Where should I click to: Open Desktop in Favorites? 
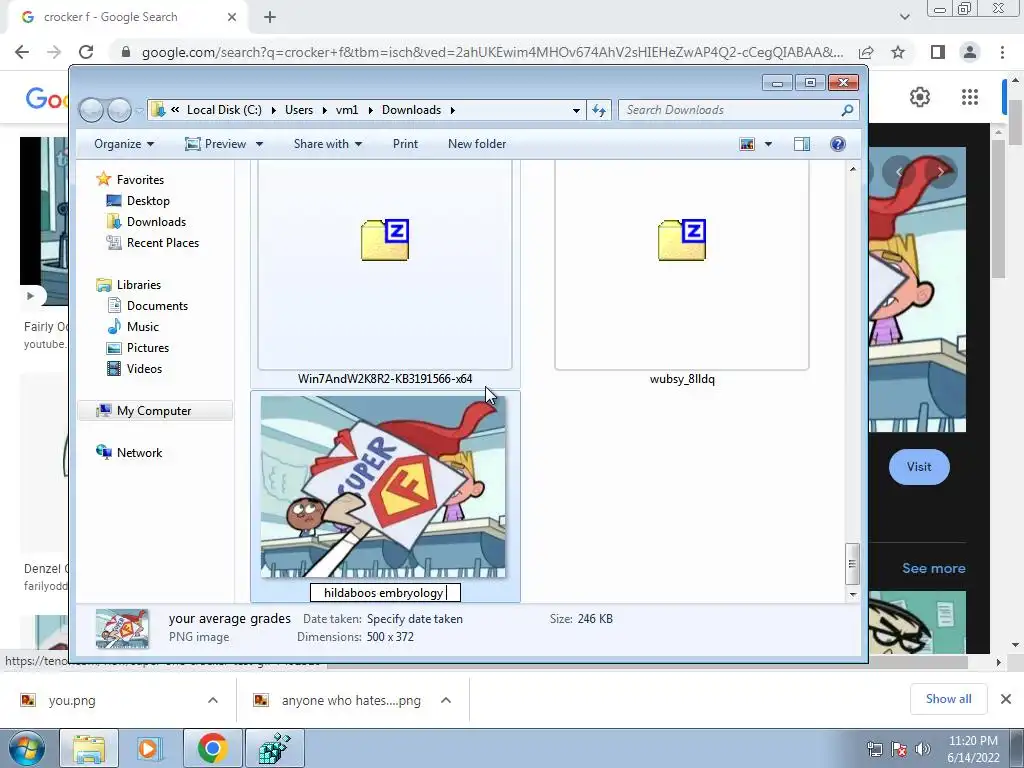(x=148, y=200)
